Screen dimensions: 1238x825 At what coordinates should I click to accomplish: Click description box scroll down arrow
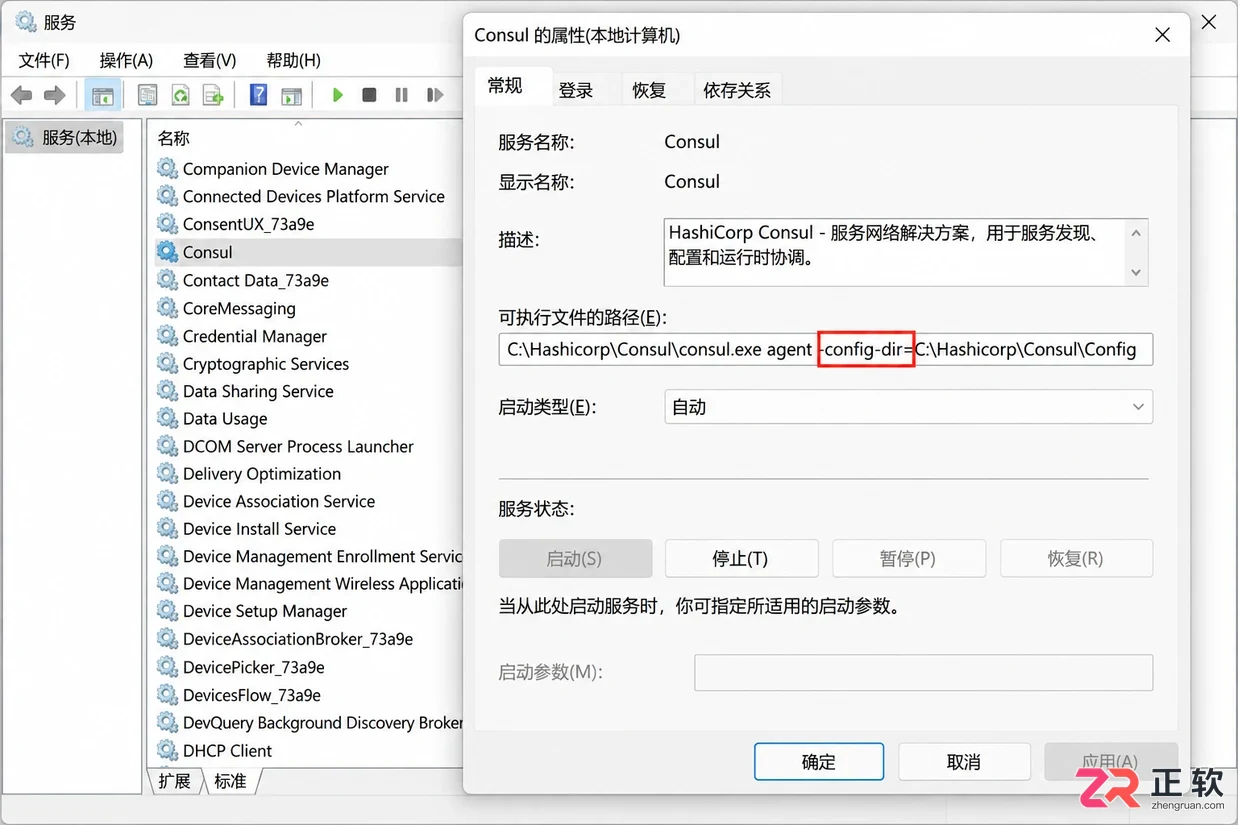click(x=1136, y=272)
